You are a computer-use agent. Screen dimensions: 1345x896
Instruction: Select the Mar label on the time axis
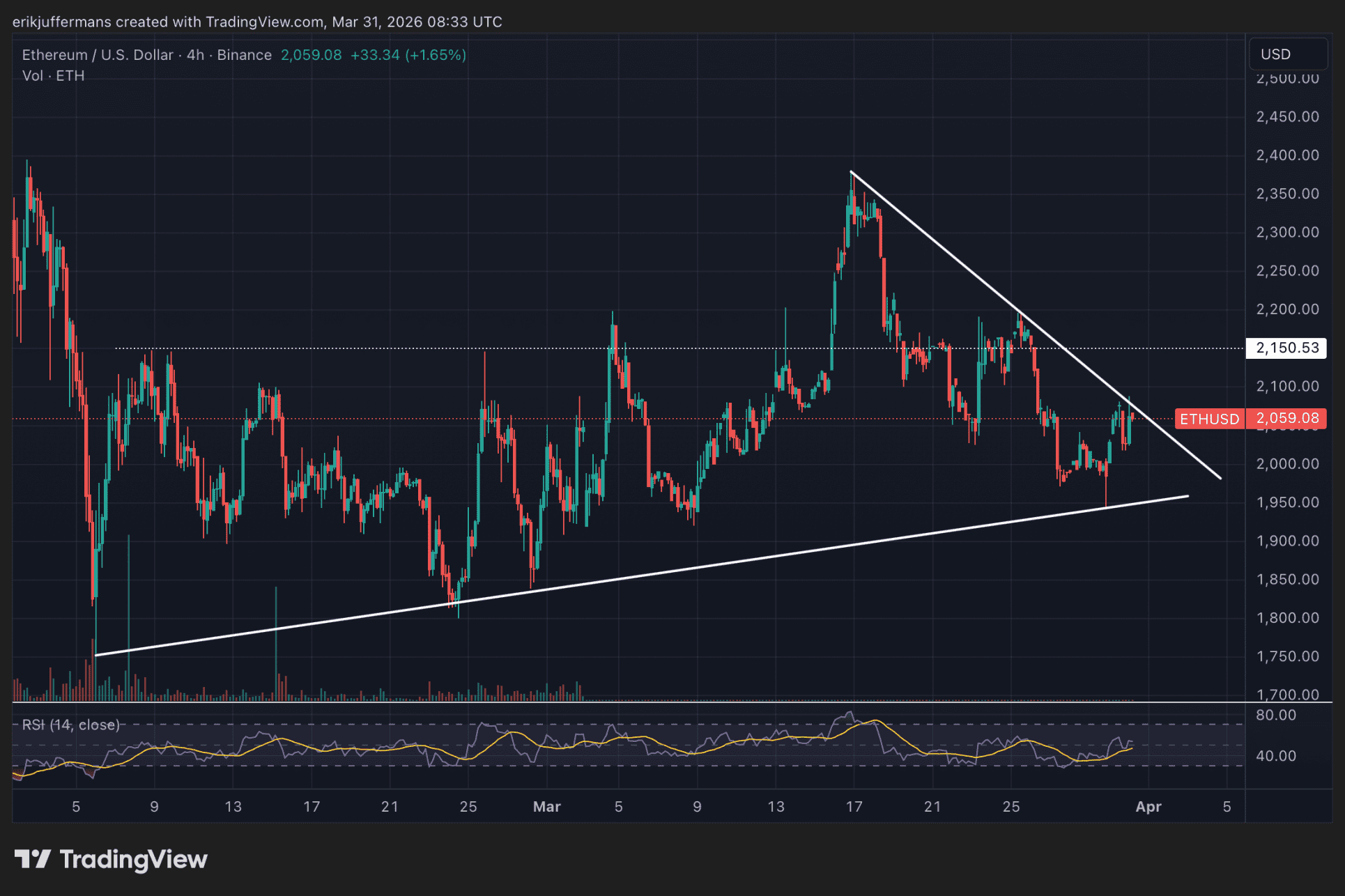[548, 807]
